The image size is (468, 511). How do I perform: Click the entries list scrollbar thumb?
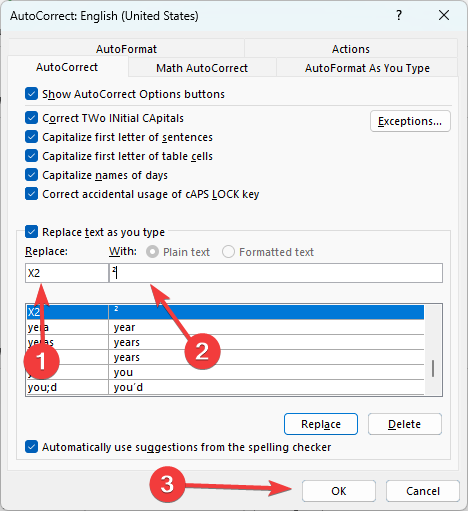coord(433,368)
